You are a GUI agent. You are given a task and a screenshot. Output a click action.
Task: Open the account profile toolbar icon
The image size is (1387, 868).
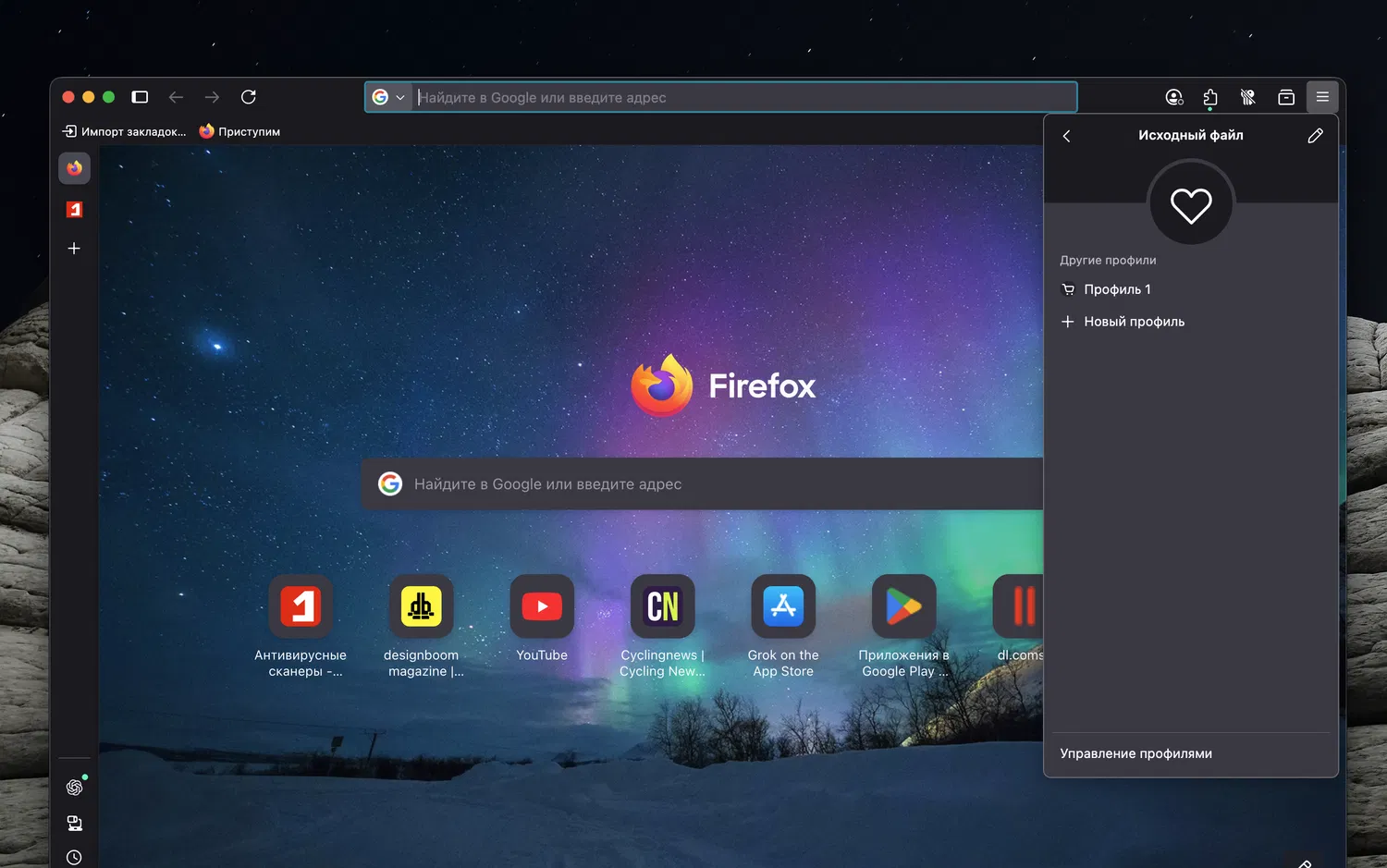(1174, 97)
